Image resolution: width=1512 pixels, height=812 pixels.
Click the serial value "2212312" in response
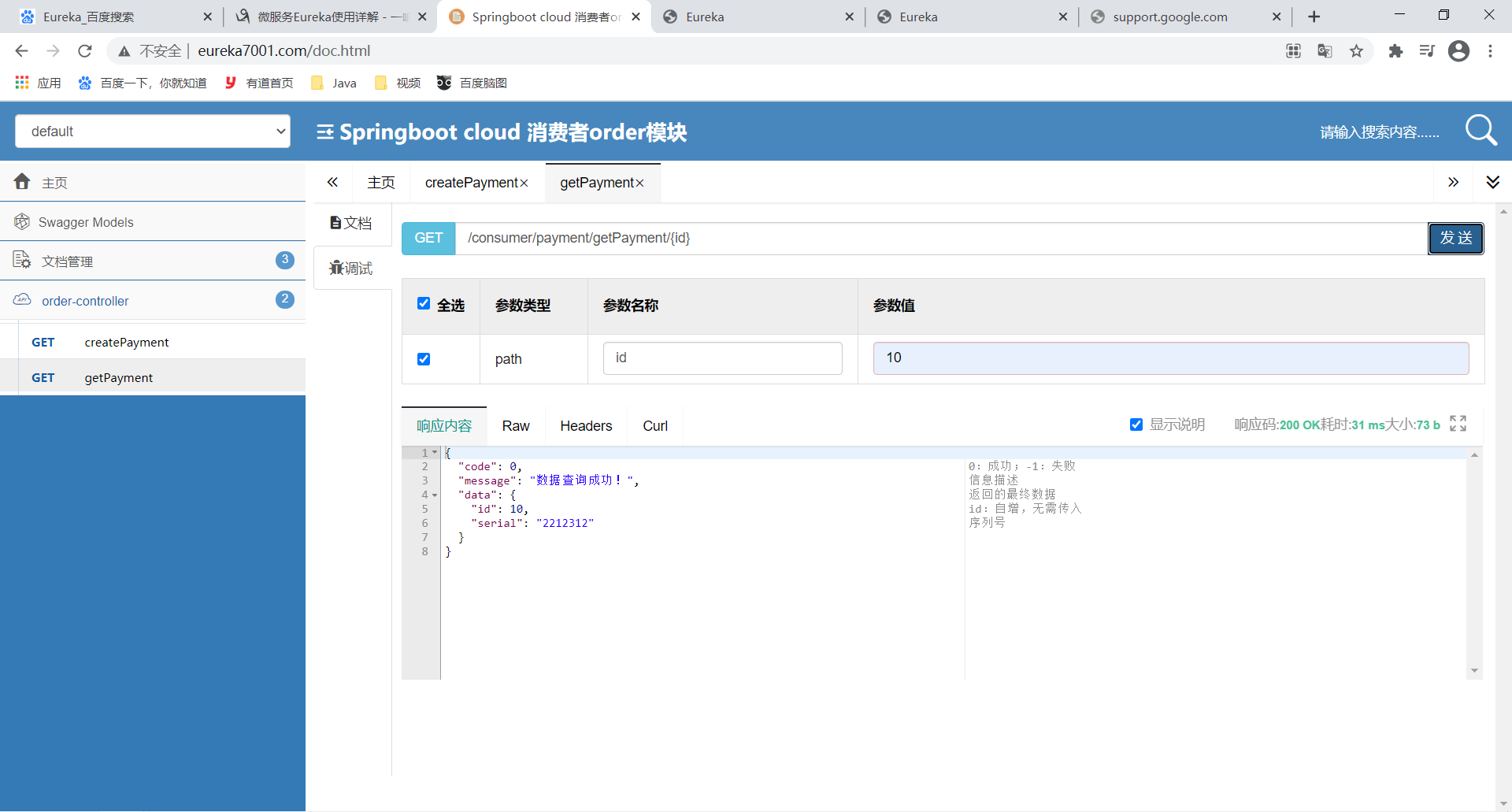565,523
